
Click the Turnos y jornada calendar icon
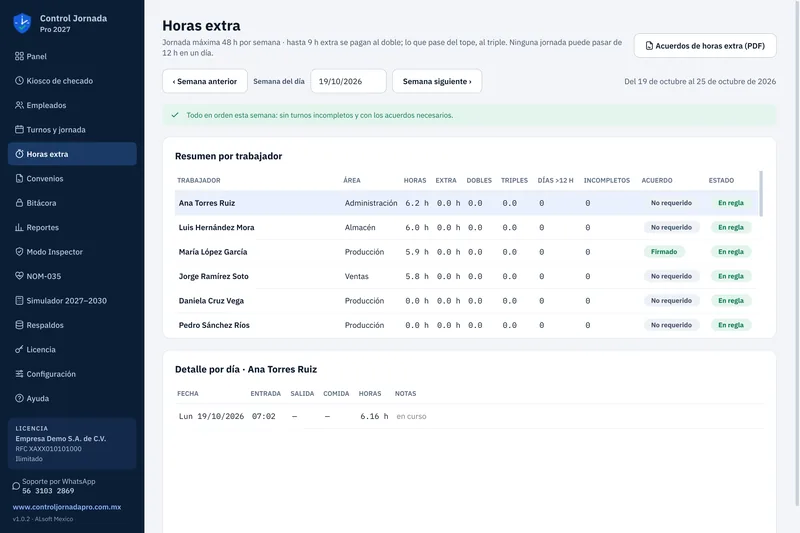pos(19,130)
